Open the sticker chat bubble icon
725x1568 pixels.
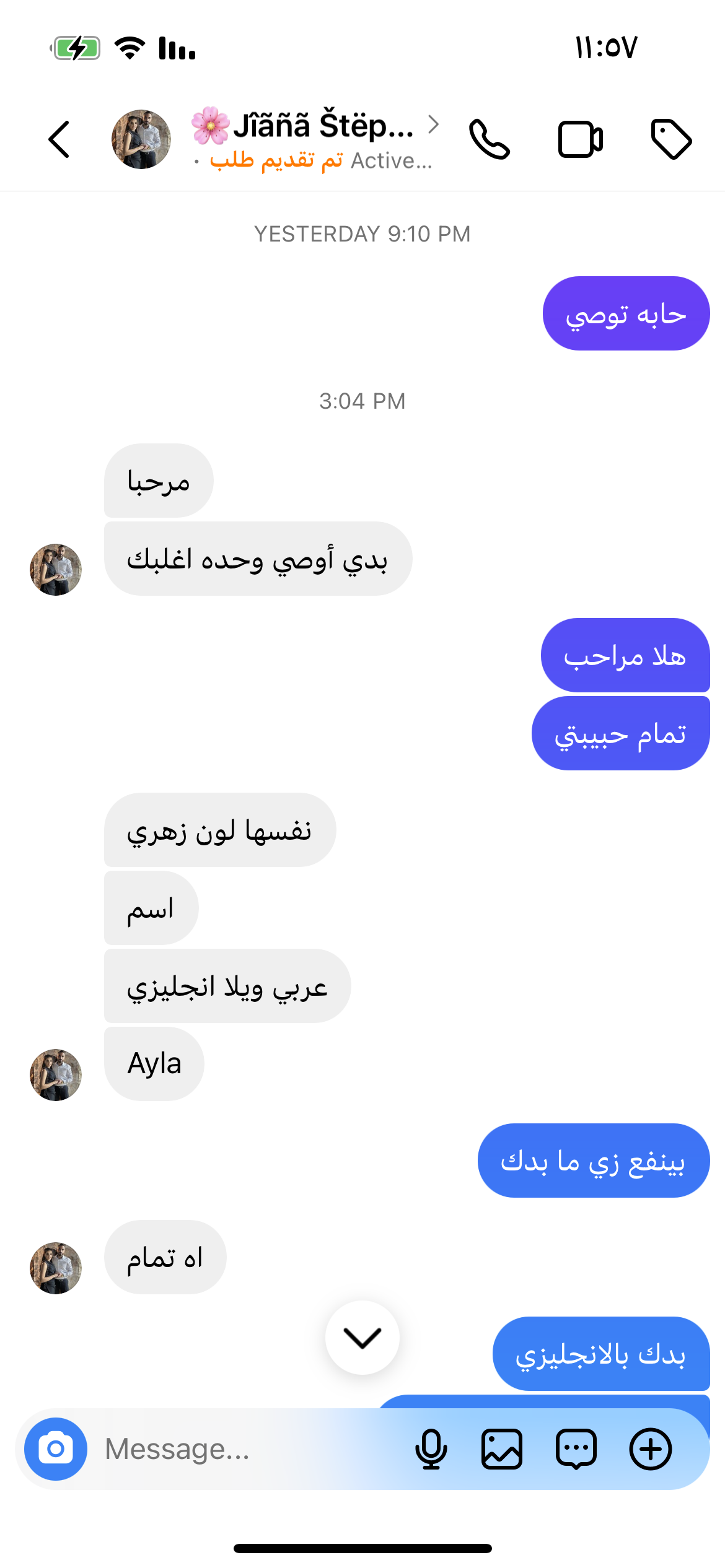576,1449
